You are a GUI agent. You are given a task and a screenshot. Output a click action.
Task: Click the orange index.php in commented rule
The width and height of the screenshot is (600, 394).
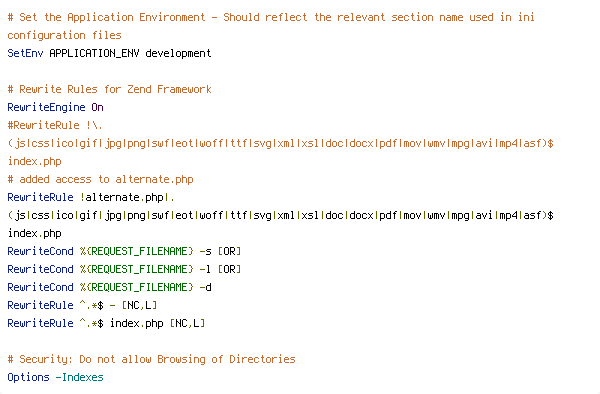(34, 161)
